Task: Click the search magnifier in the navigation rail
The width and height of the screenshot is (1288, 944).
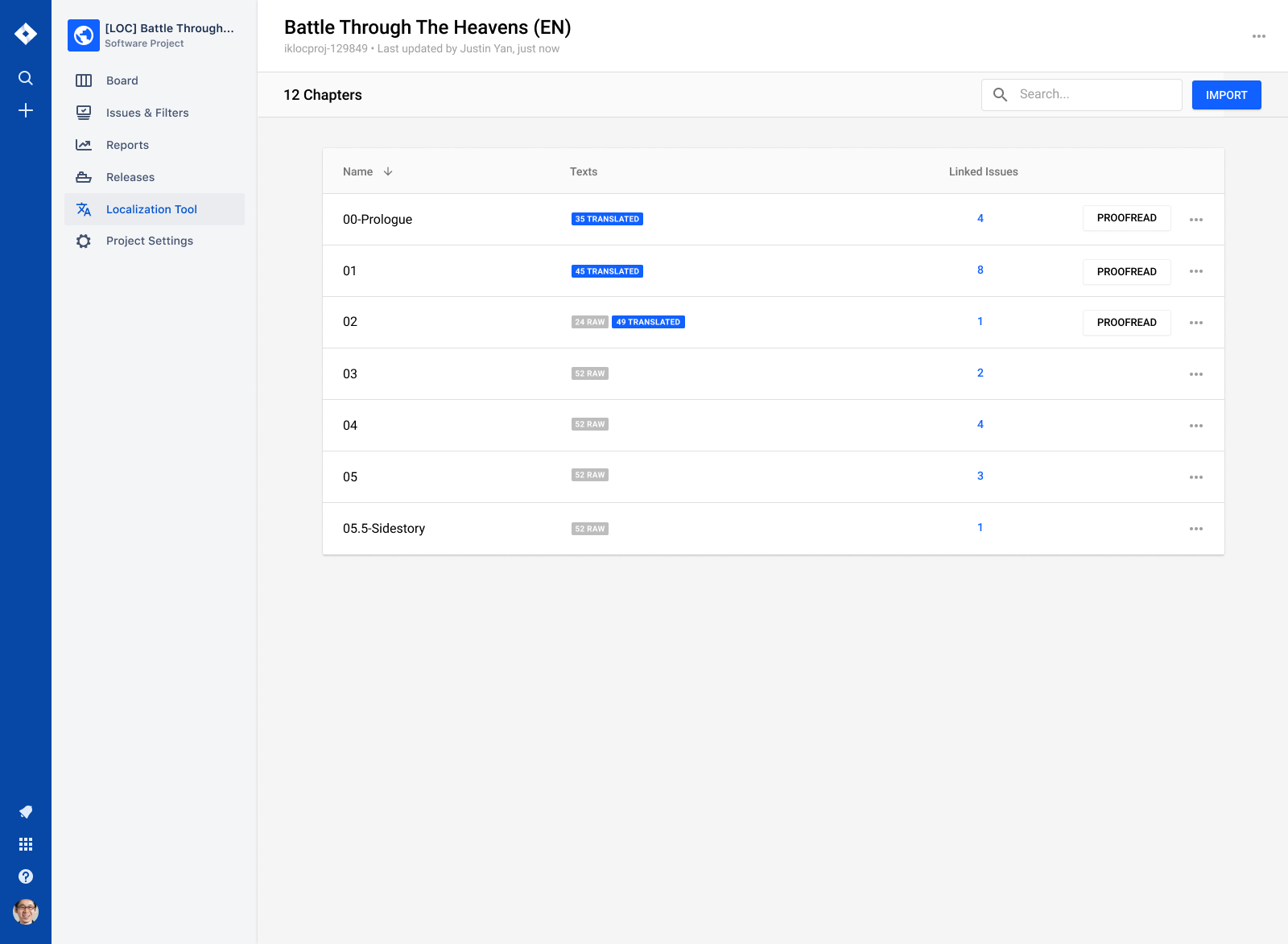Action: click(x=26, y=78)
